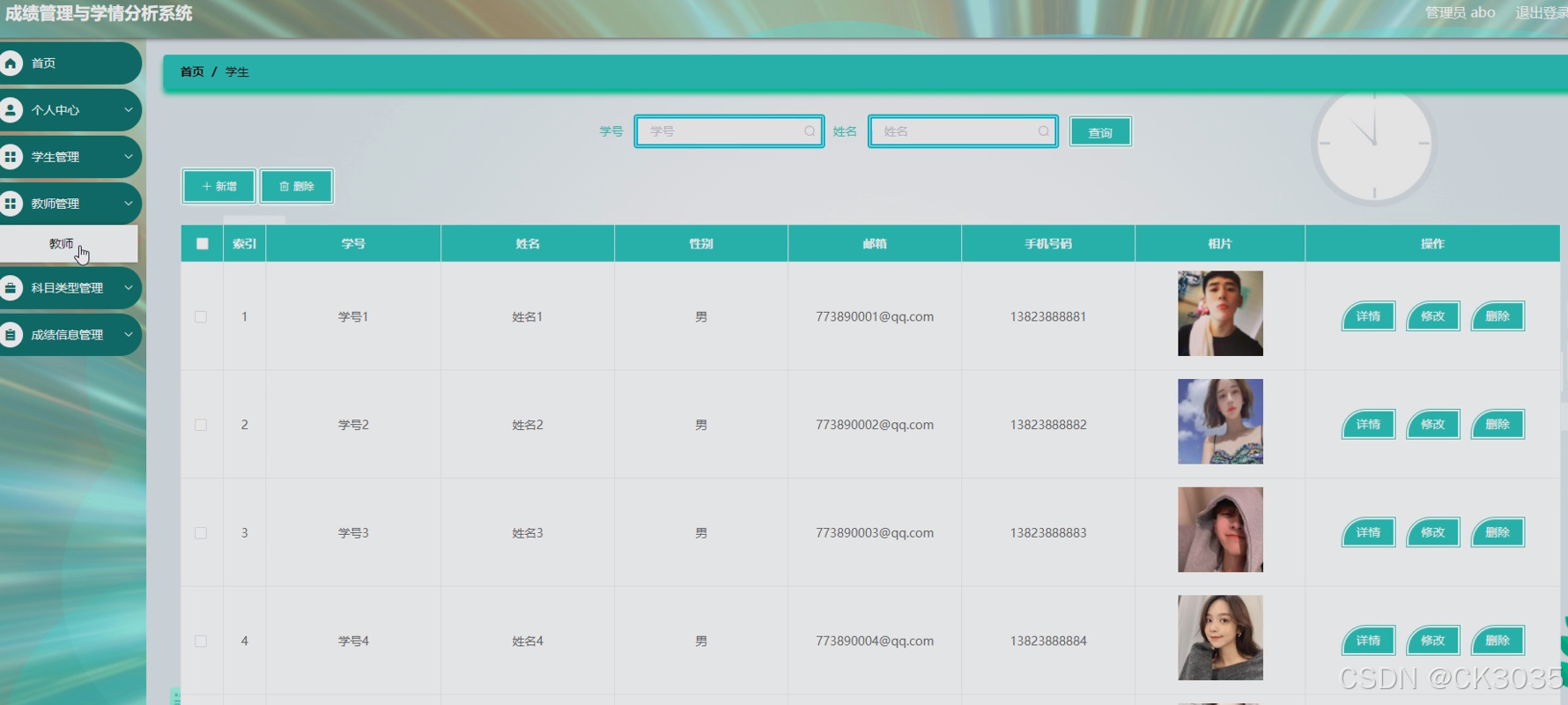Click the email 773890001@qq.com cell
Screen dimensions: 1568x705
pos(875,316)
